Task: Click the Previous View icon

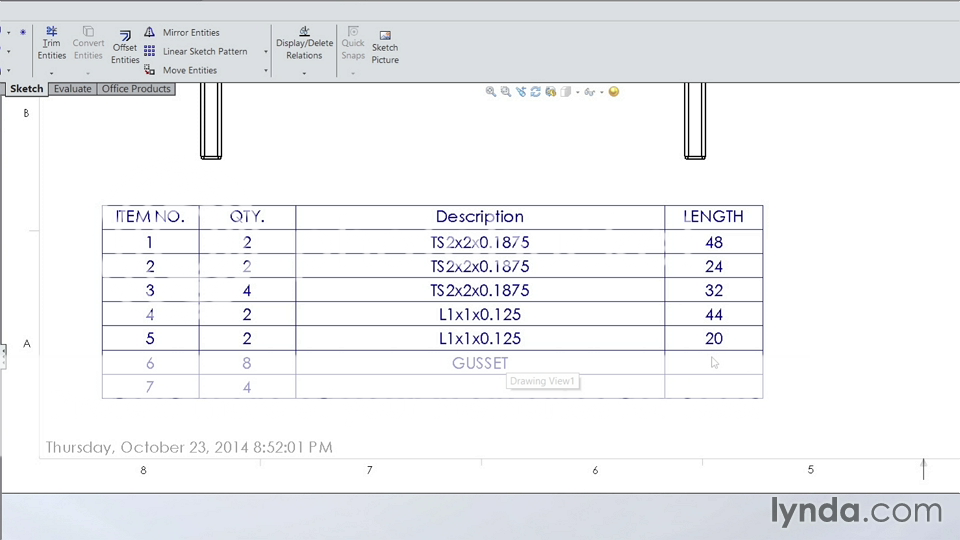Action: tap(521, 92)
